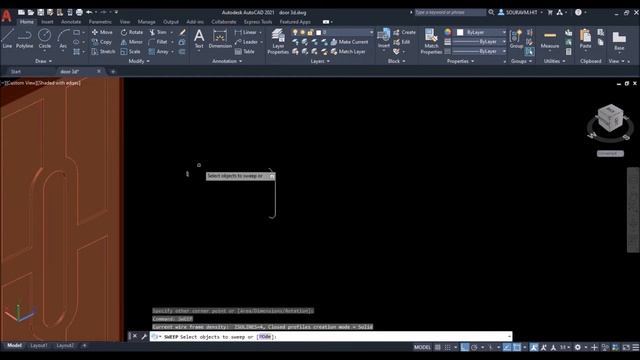640x360 pixels.
Task: Open Layer Properties manager
Action: point(278,41)
